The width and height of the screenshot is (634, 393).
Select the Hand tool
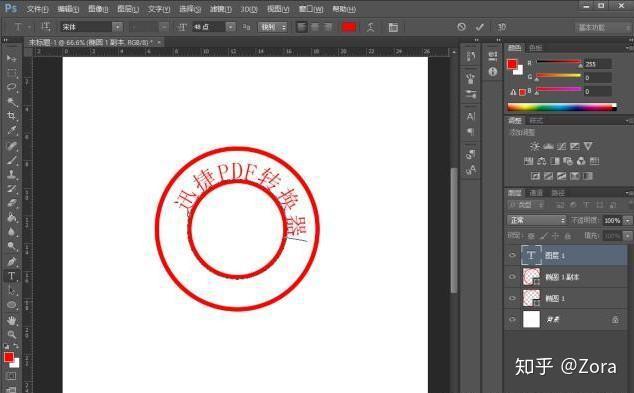point(11,320)
